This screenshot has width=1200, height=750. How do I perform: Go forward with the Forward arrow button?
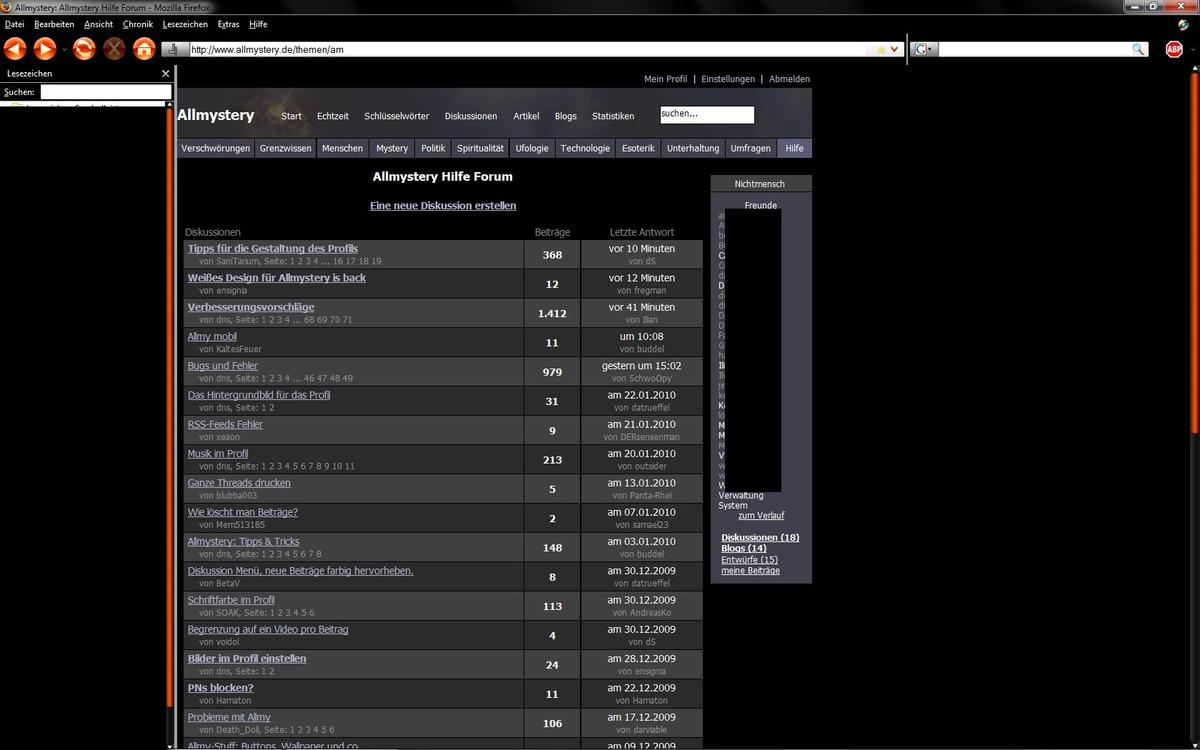[x=45, y=48]
